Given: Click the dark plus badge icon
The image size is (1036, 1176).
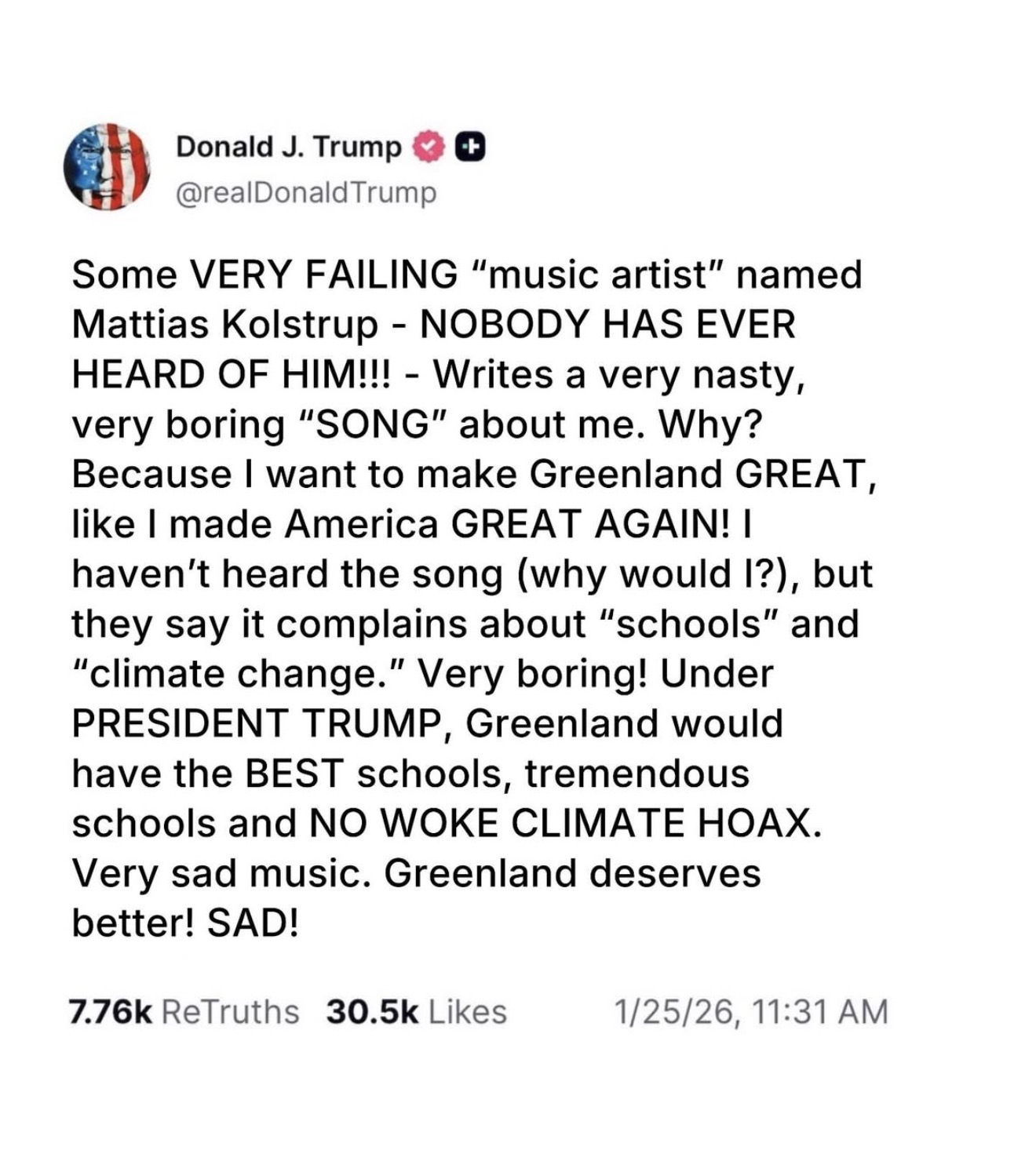Looking at the screenshot, I should 469,147.
